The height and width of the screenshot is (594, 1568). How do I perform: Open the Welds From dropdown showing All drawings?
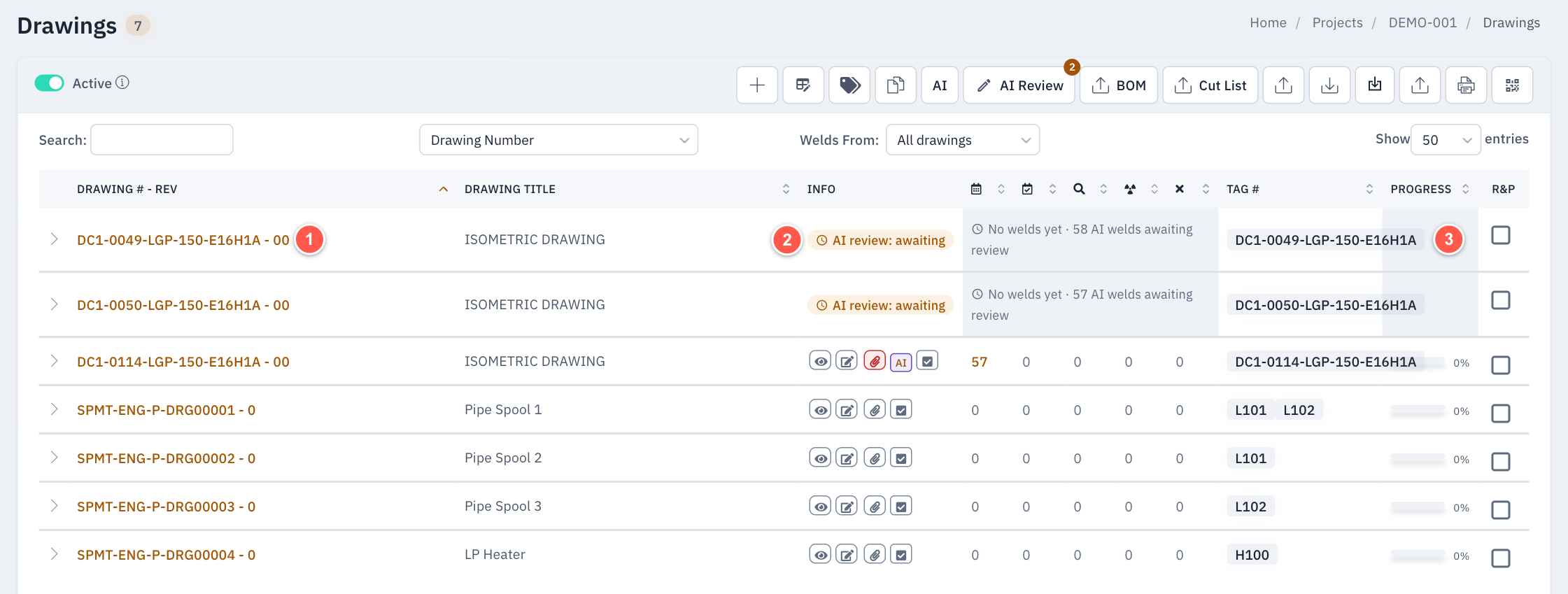(x=963, y=140)
